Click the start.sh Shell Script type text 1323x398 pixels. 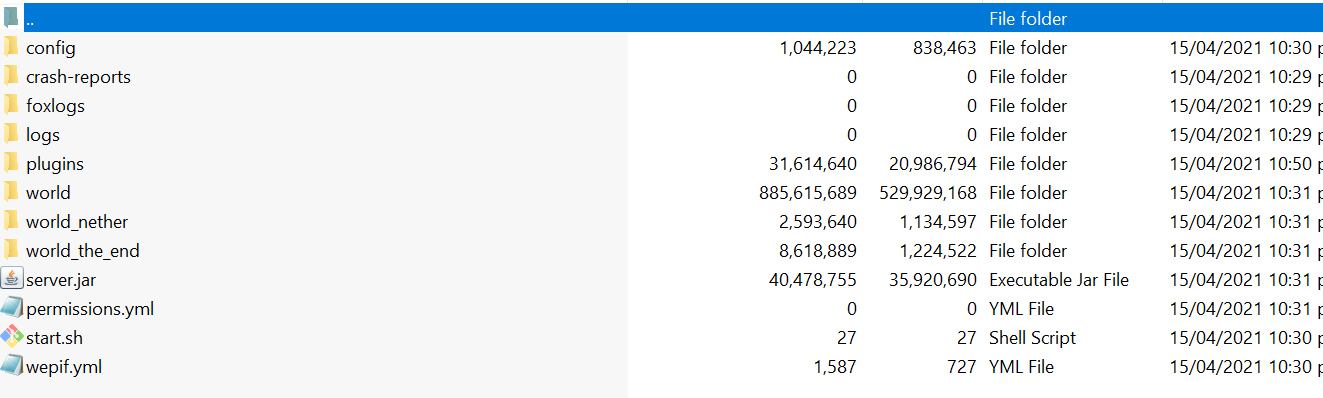1033,338
